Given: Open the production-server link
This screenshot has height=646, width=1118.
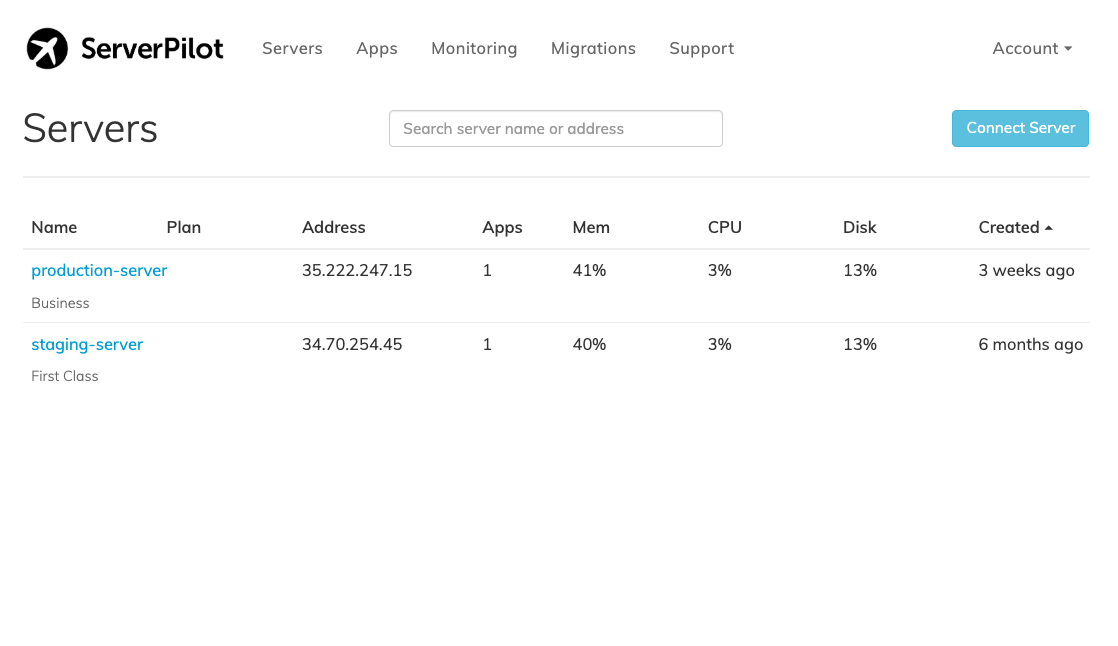Looking at the screenshot, I should click(99, 270).
